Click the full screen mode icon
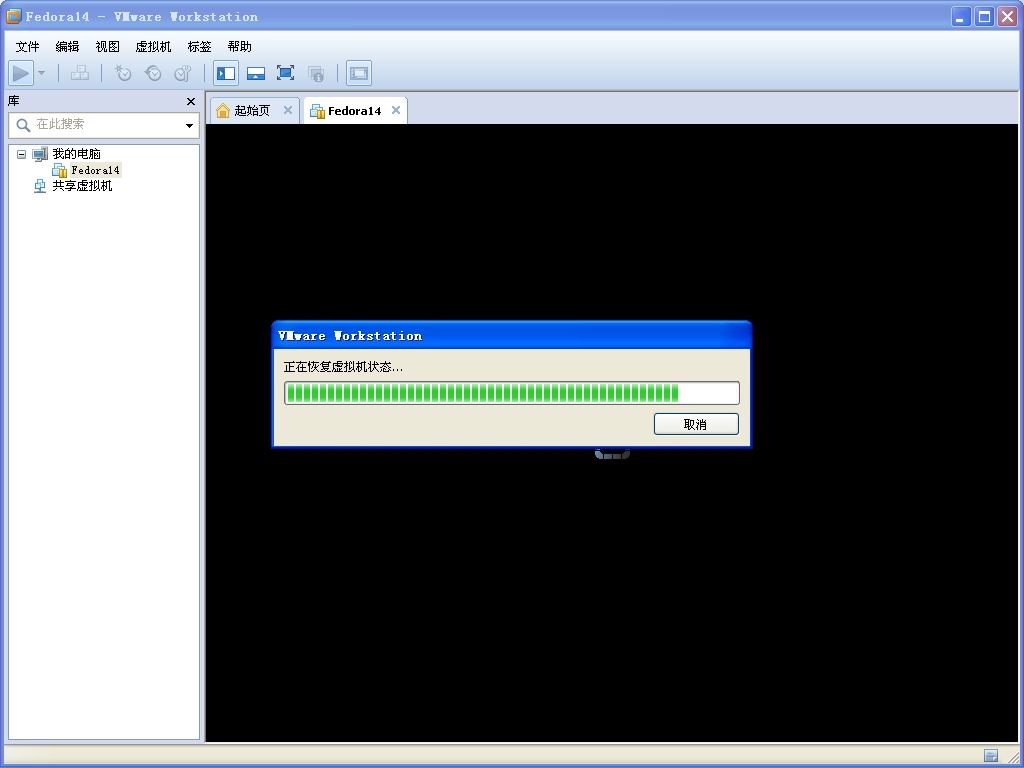The height and width of the screenshot is (768, 1024). [285, 73]
